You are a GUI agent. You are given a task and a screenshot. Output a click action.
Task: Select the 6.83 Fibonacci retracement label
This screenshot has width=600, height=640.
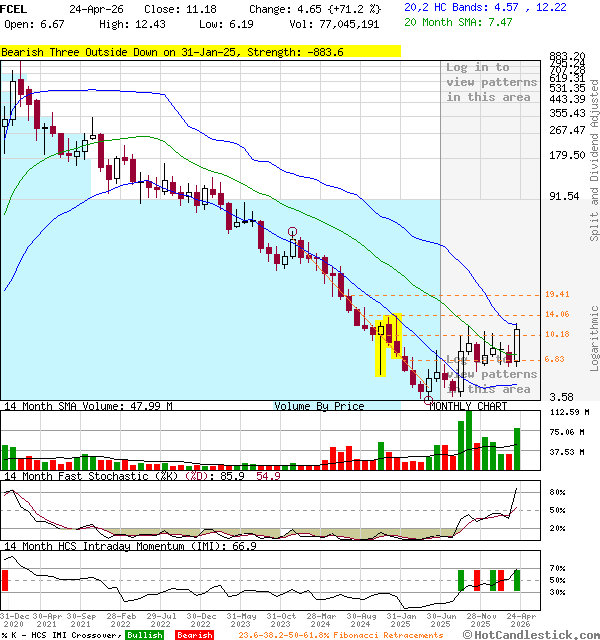tap(556, 359)
